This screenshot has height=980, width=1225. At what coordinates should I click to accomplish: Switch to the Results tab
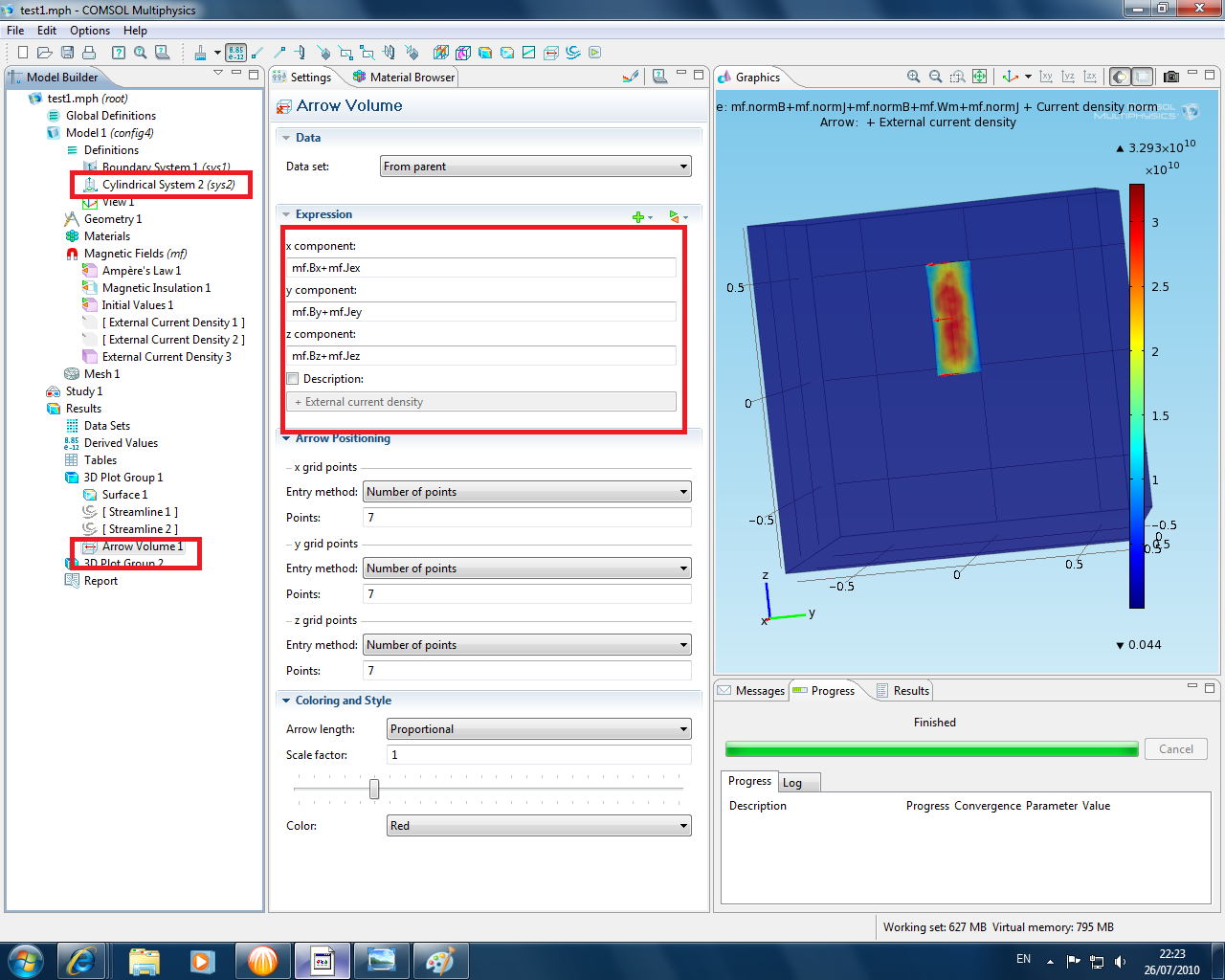tap(902, 691)
